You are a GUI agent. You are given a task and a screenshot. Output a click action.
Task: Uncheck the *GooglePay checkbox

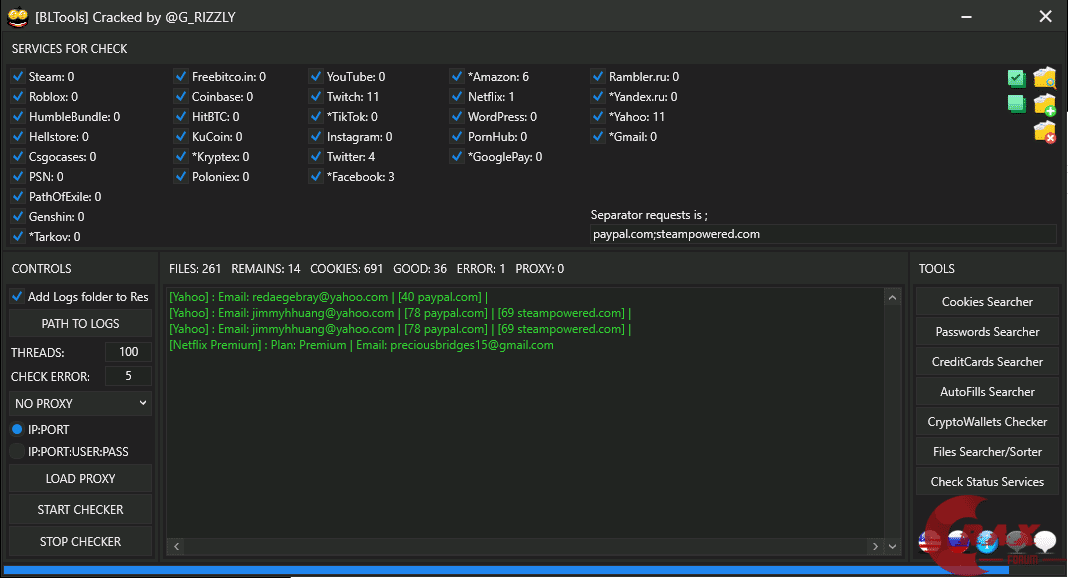(457, 157)
